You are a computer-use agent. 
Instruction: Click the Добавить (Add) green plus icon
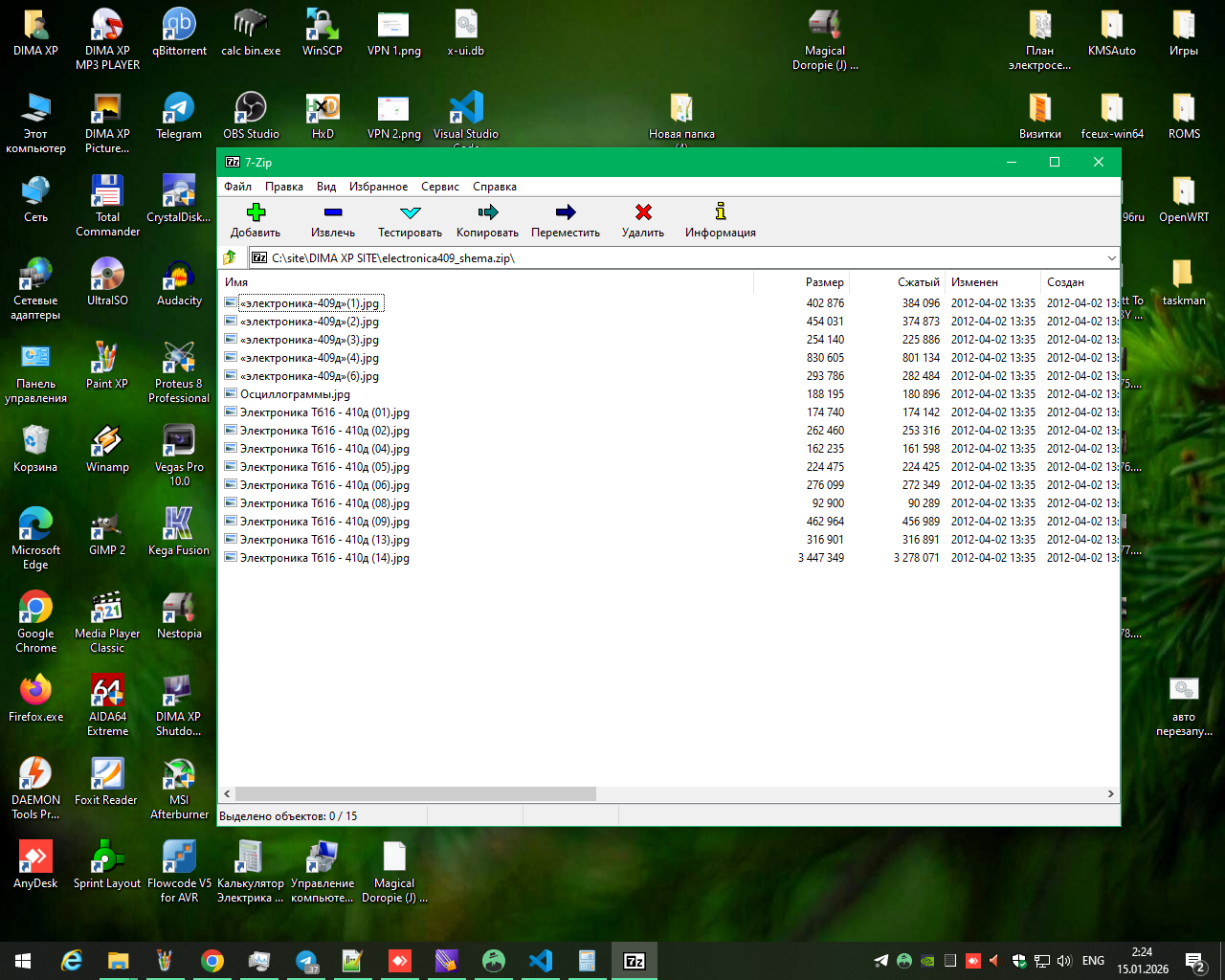pyautogui.click(x=256, y=212)
